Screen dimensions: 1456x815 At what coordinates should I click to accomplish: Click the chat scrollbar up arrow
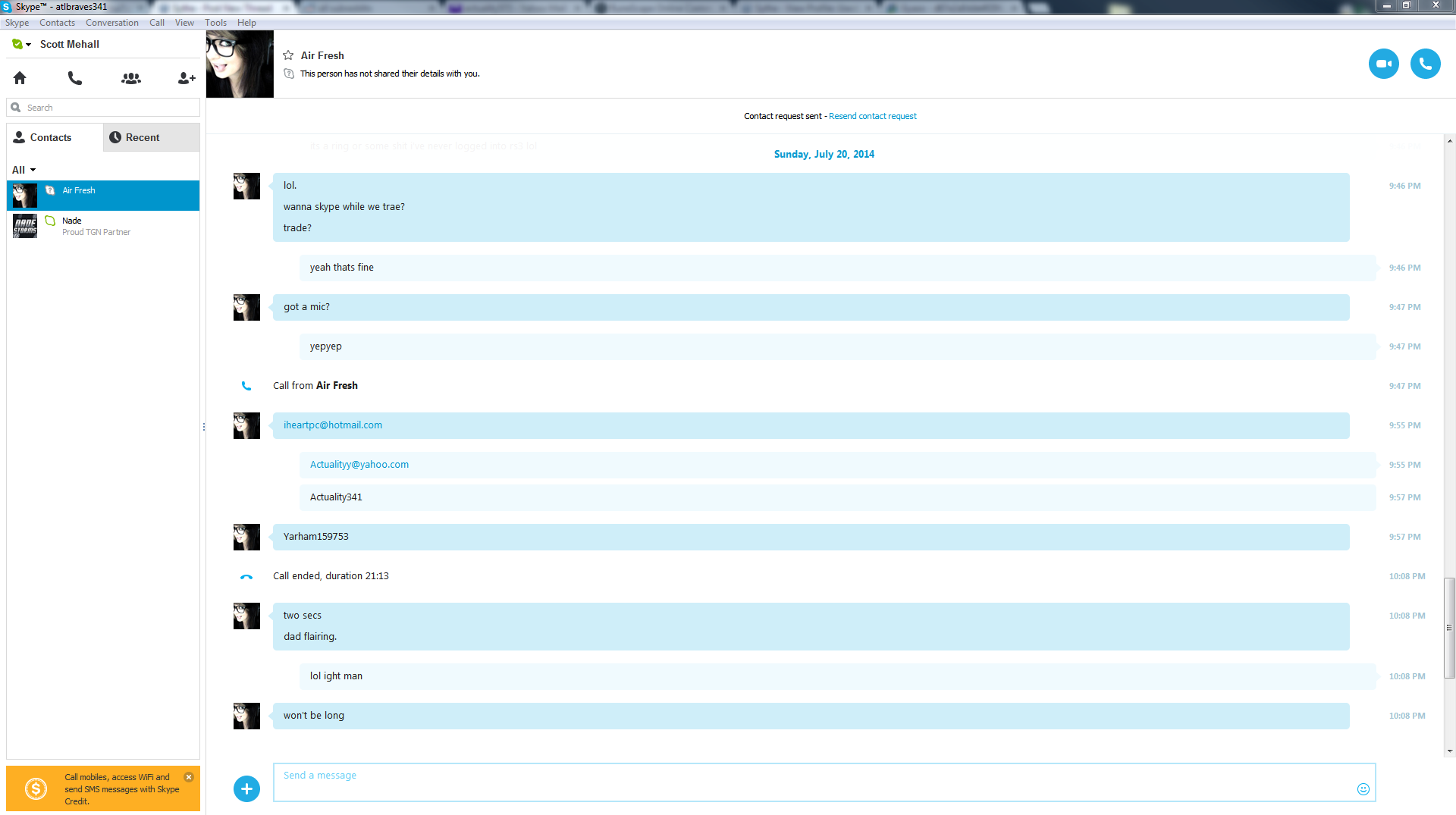coord(1449,141)
